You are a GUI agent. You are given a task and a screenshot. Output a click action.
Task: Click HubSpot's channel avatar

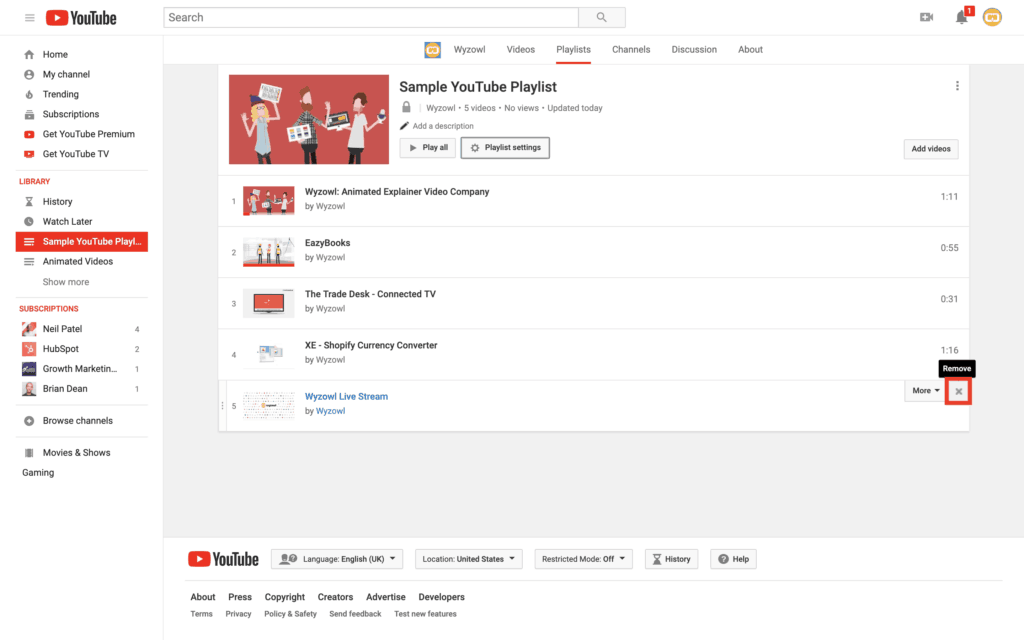pos(29,349)
